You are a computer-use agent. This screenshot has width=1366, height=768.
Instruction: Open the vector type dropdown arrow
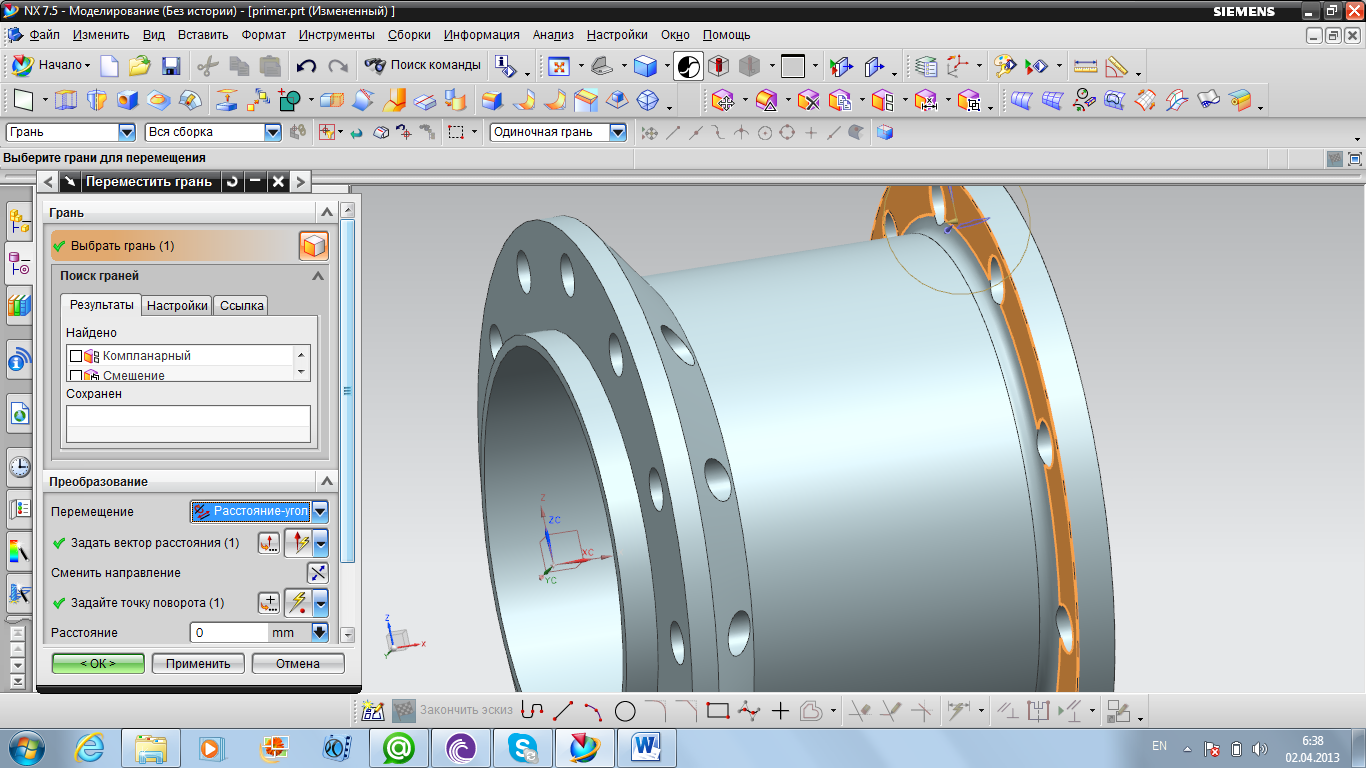321,543
